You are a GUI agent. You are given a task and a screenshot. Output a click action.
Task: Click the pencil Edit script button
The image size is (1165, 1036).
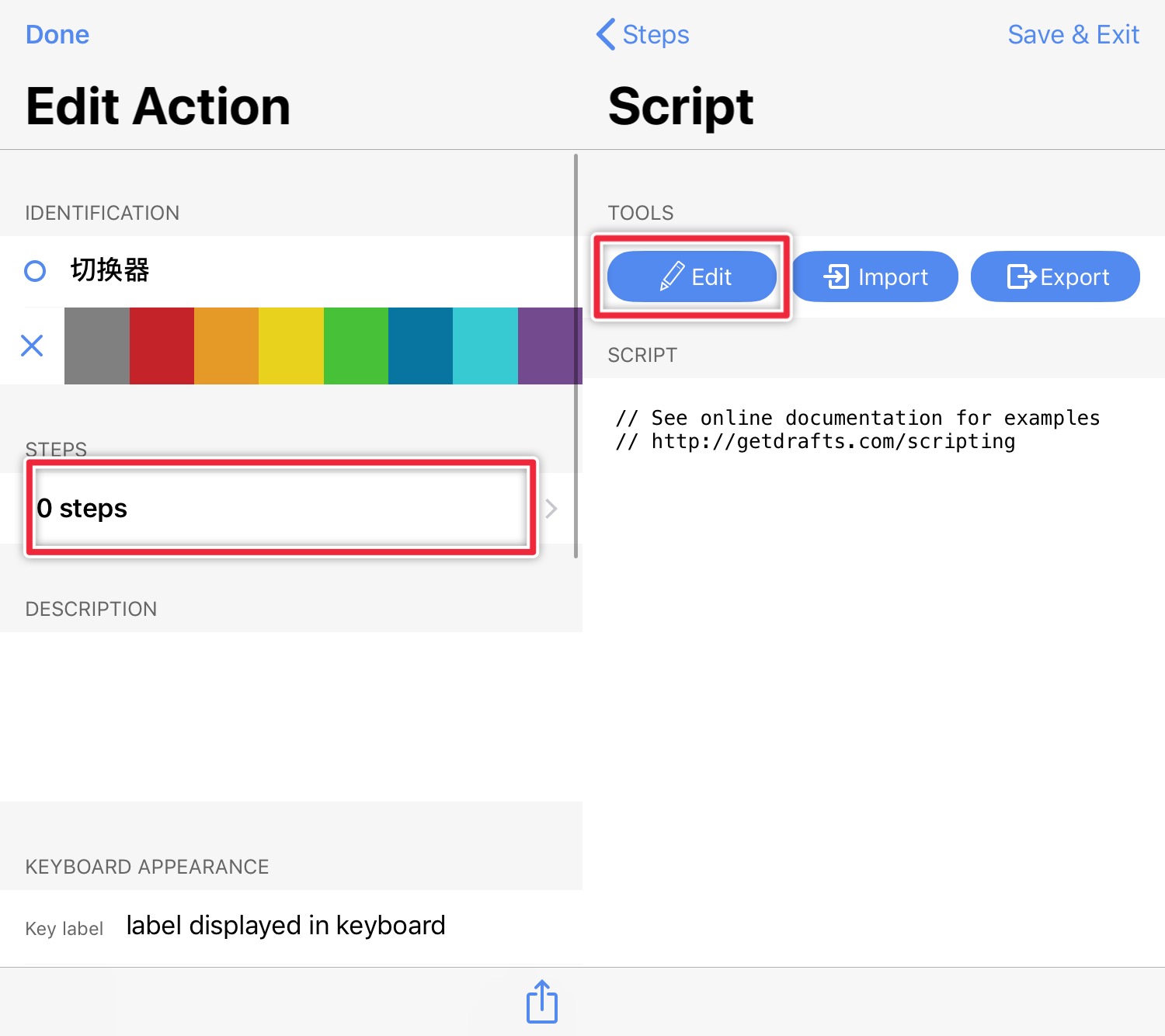click(692, 276)
